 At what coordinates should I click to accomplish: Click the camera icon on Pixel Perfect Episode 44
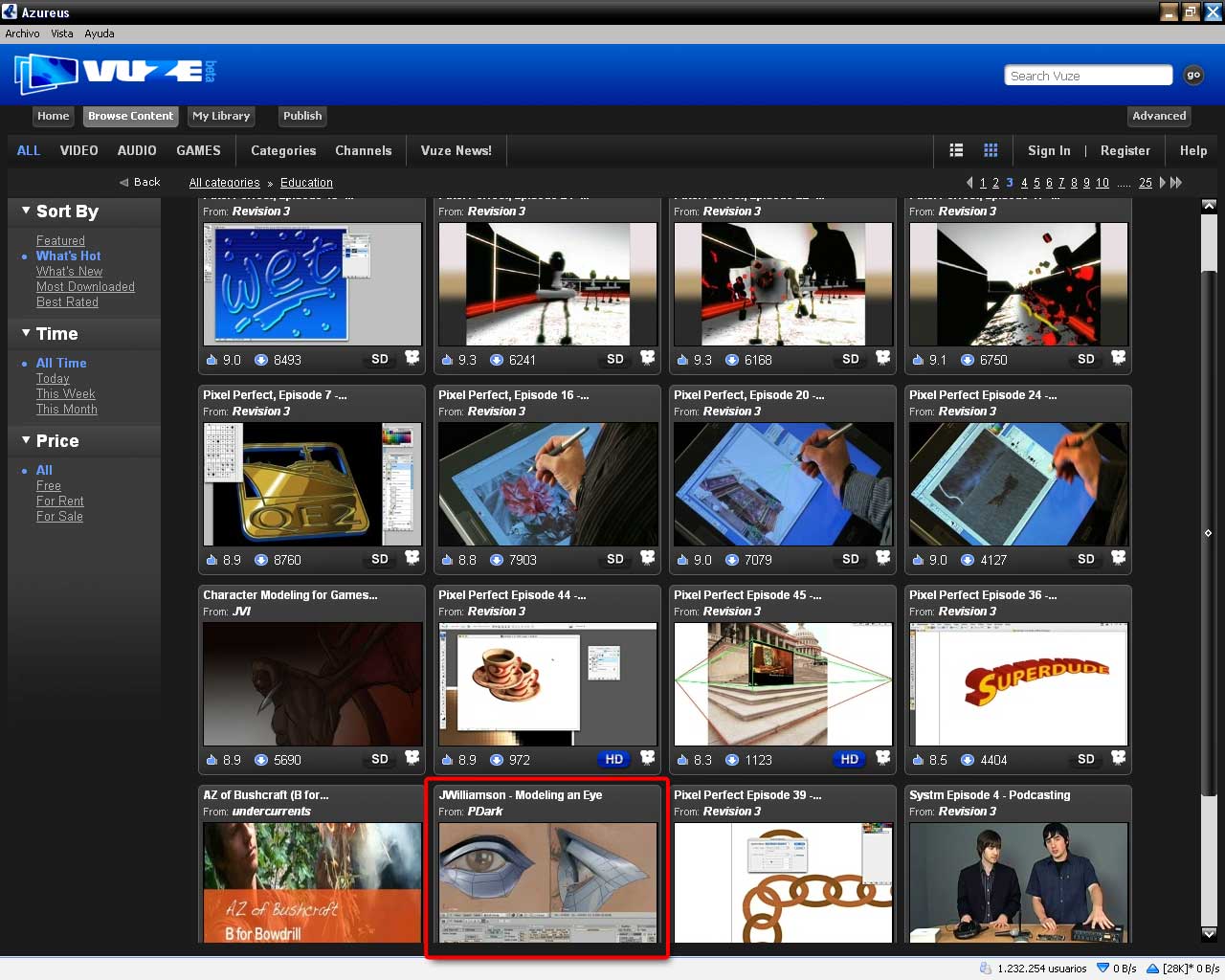(648, 757)
